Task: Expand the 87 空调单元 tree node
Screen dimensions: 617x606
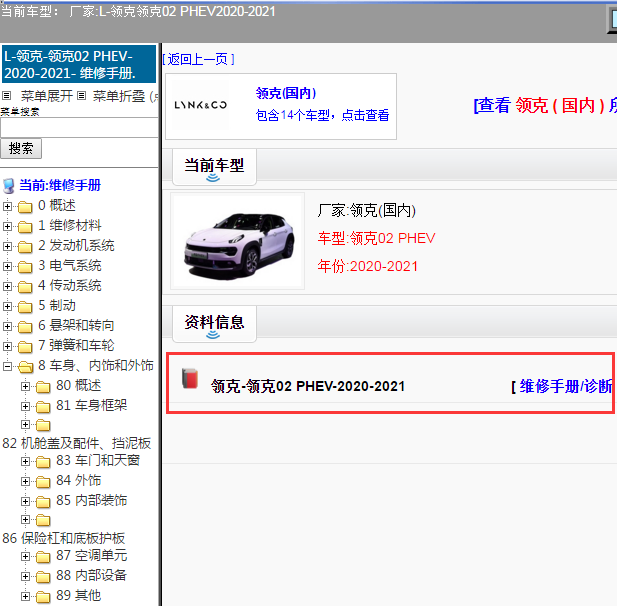Action: click(25, 556)
